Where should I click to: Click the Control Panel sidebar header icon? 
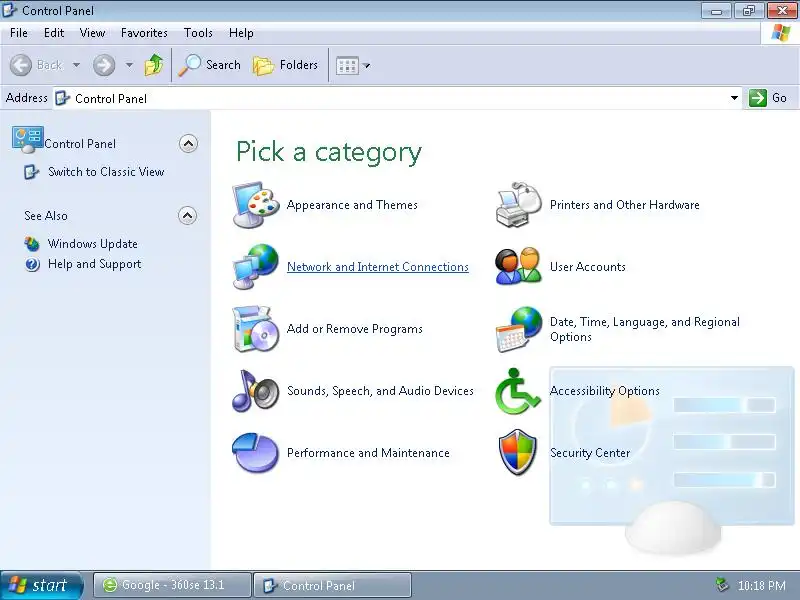(28, 140)
